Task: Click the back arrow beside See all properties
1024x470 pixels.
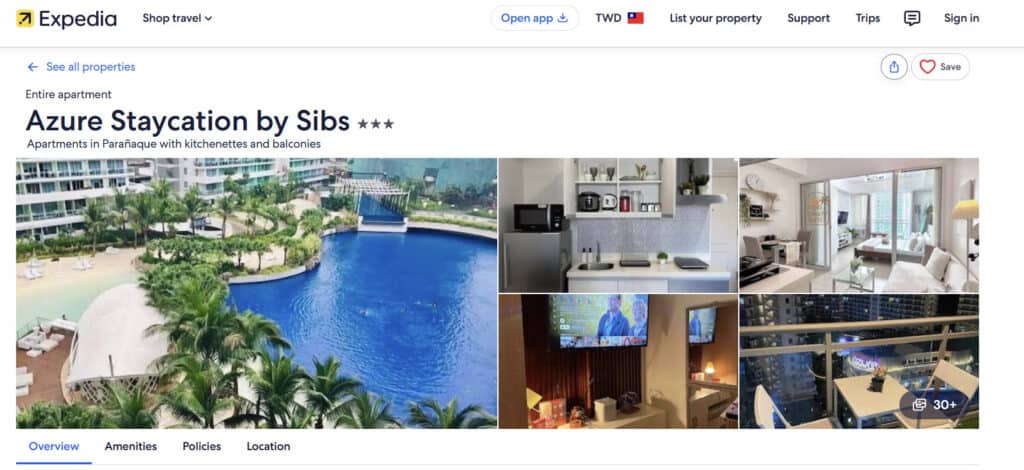Action: 33,67
